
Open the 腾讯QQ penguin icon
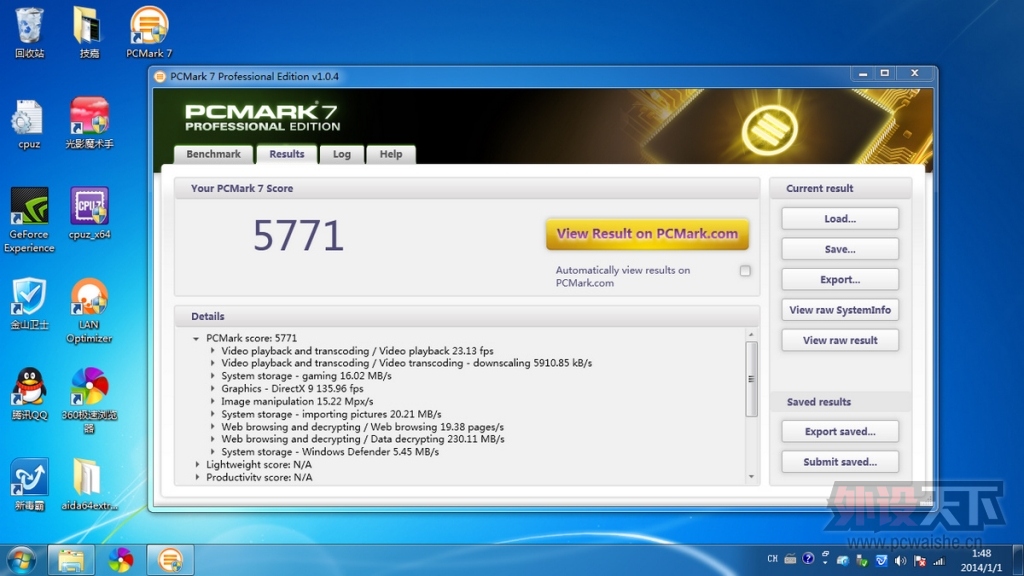click(x=29, y=394)
